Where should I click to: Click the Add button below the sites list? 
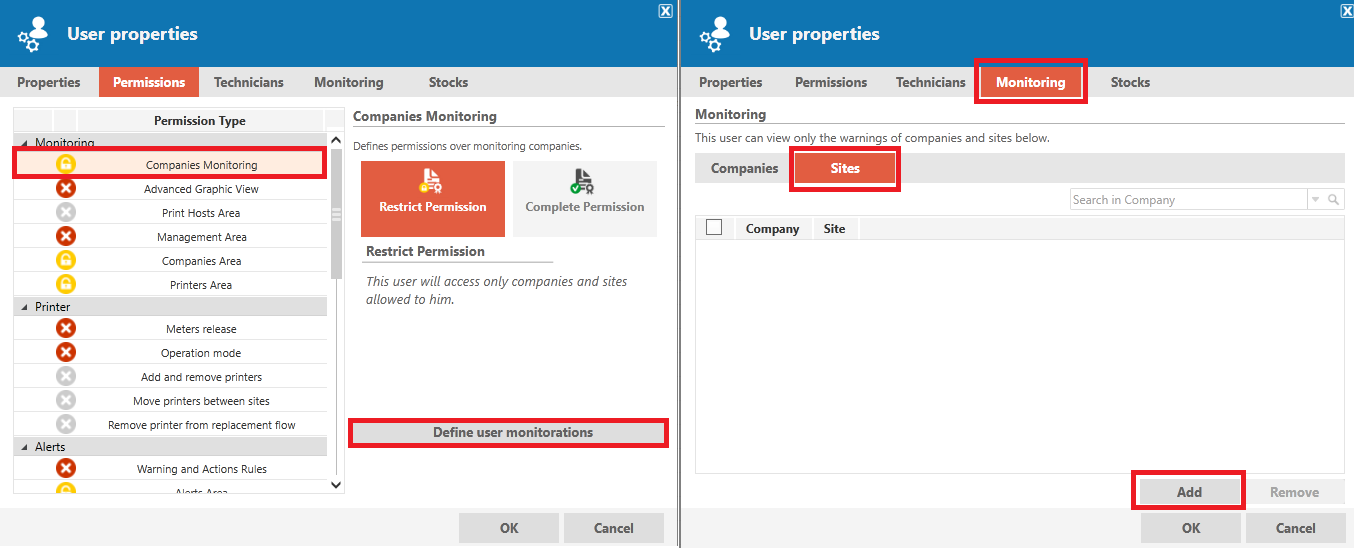tap(1189, 492)
